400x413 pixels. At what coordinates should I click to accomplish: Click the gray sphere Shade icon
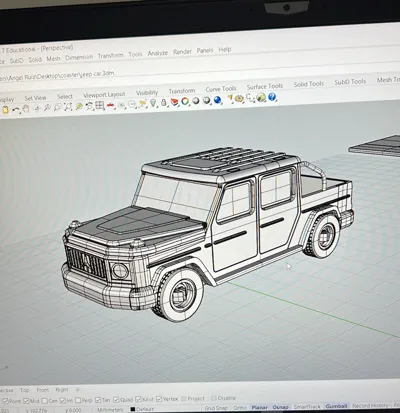[196, 100]
